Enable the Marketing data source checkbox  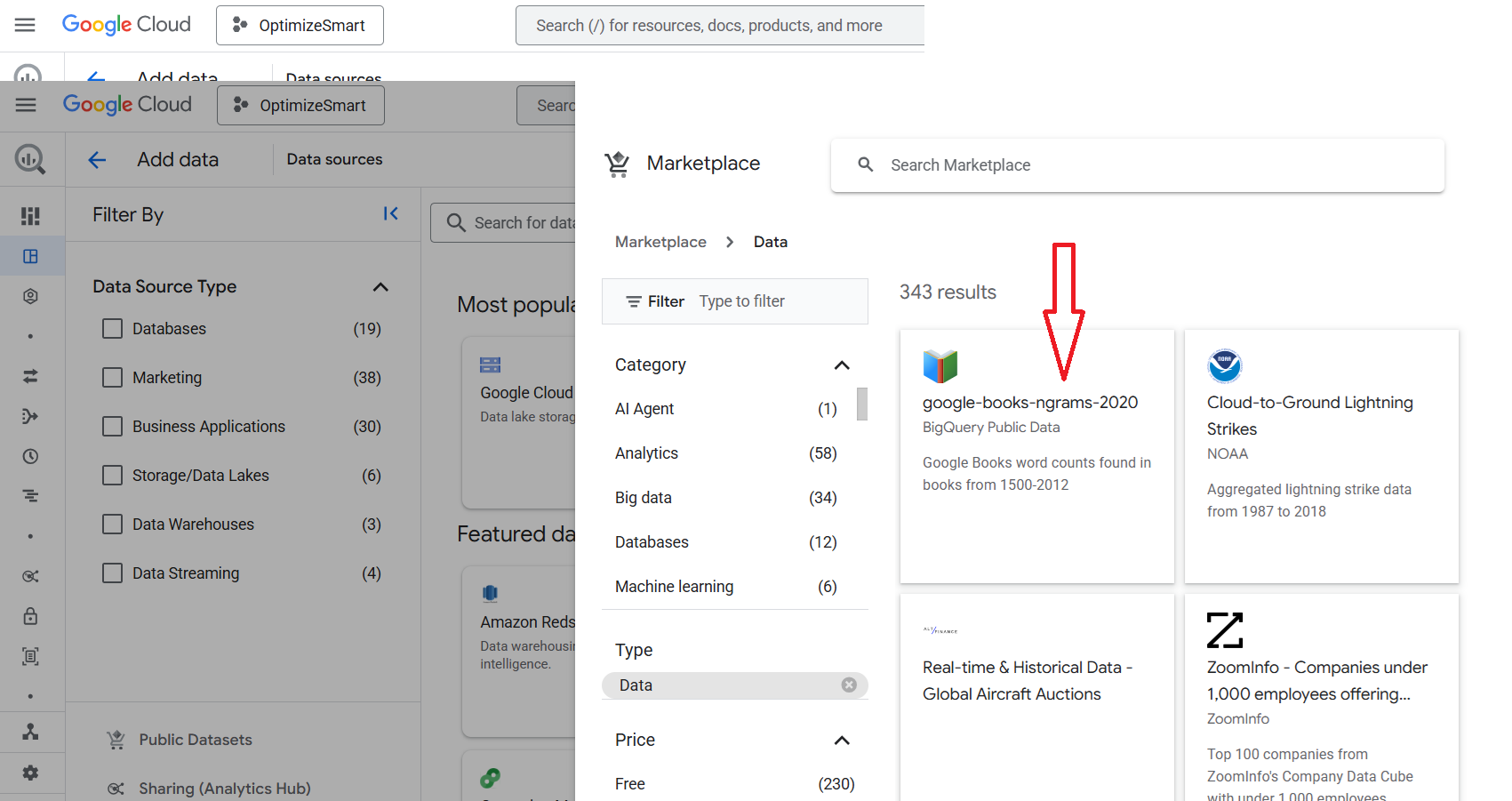pos(112,378)
